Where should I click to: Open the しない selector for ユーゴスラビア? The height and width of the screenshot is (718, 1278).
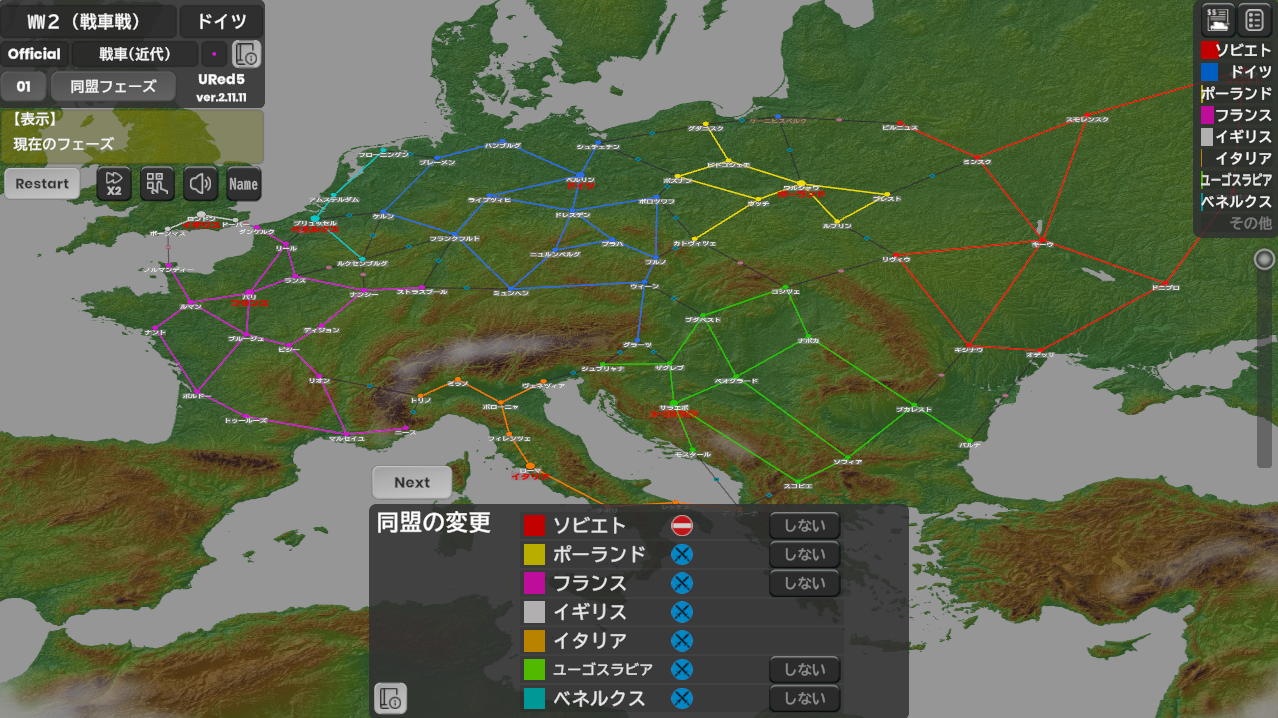click(x=804, y=669)
